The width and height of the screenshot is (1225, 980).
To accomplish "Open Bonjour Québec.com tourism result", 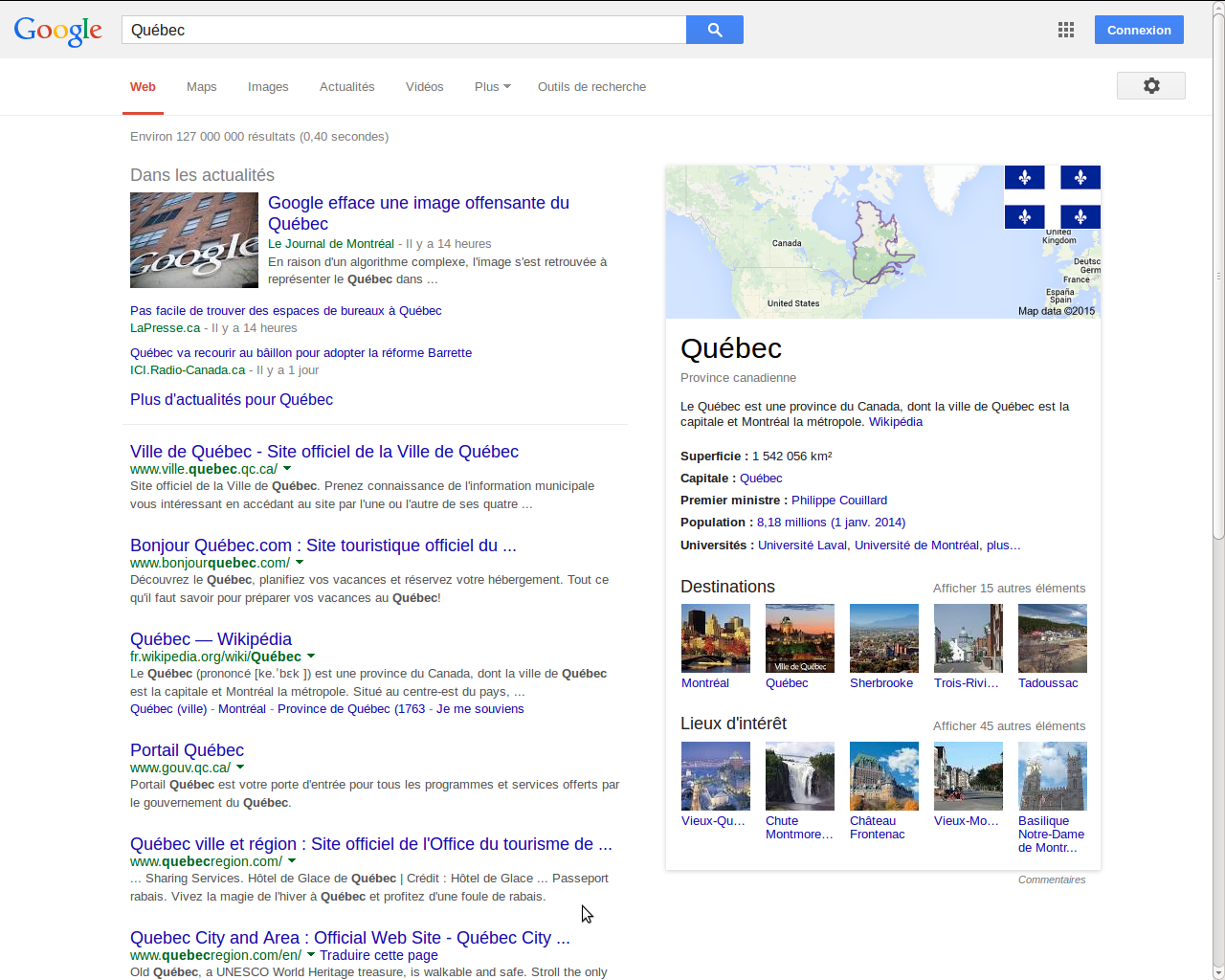I will (x=323, y=546).
